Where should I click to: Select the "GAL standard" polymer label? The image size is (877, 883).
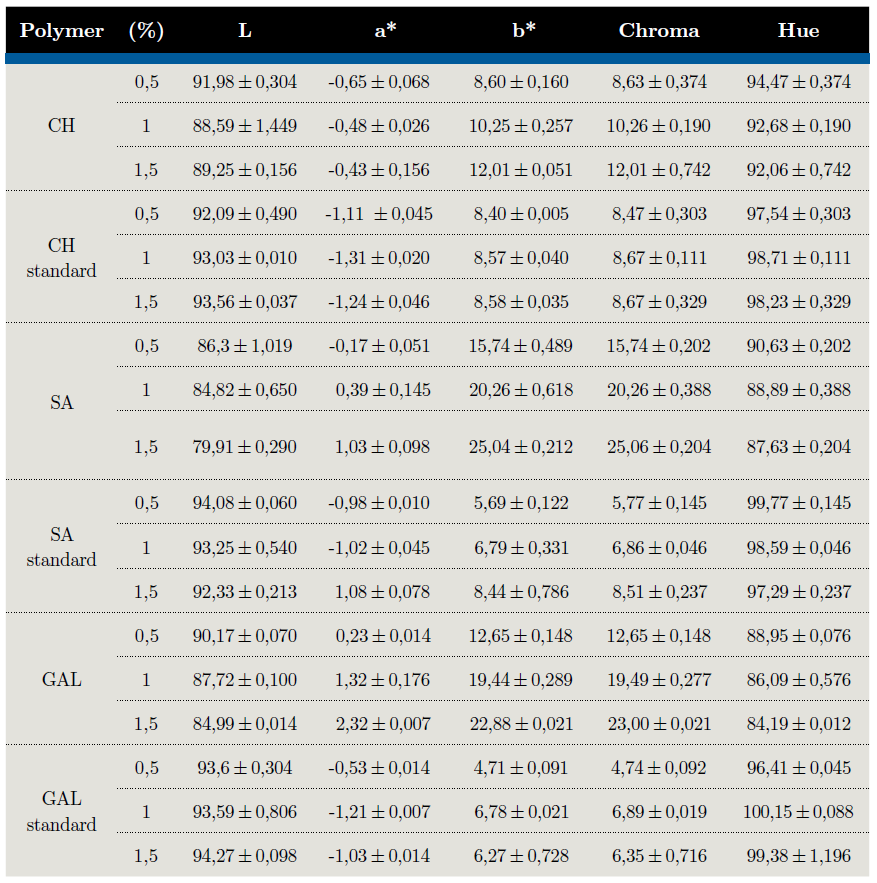[x=62, y=812]
